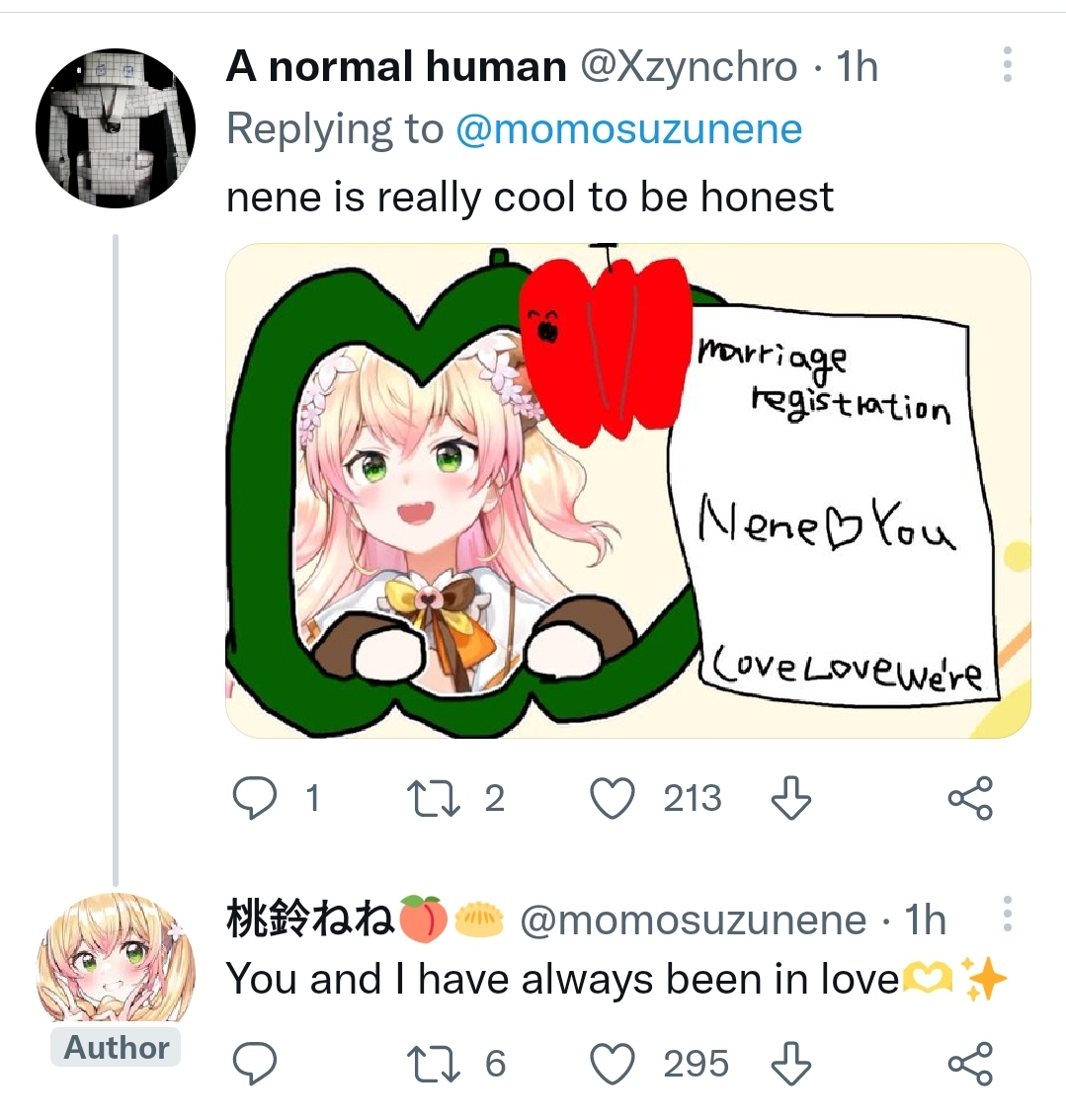Retweet the 'always been in love' reply
Screen dimensions: 1066x1120
(433, 1064)
